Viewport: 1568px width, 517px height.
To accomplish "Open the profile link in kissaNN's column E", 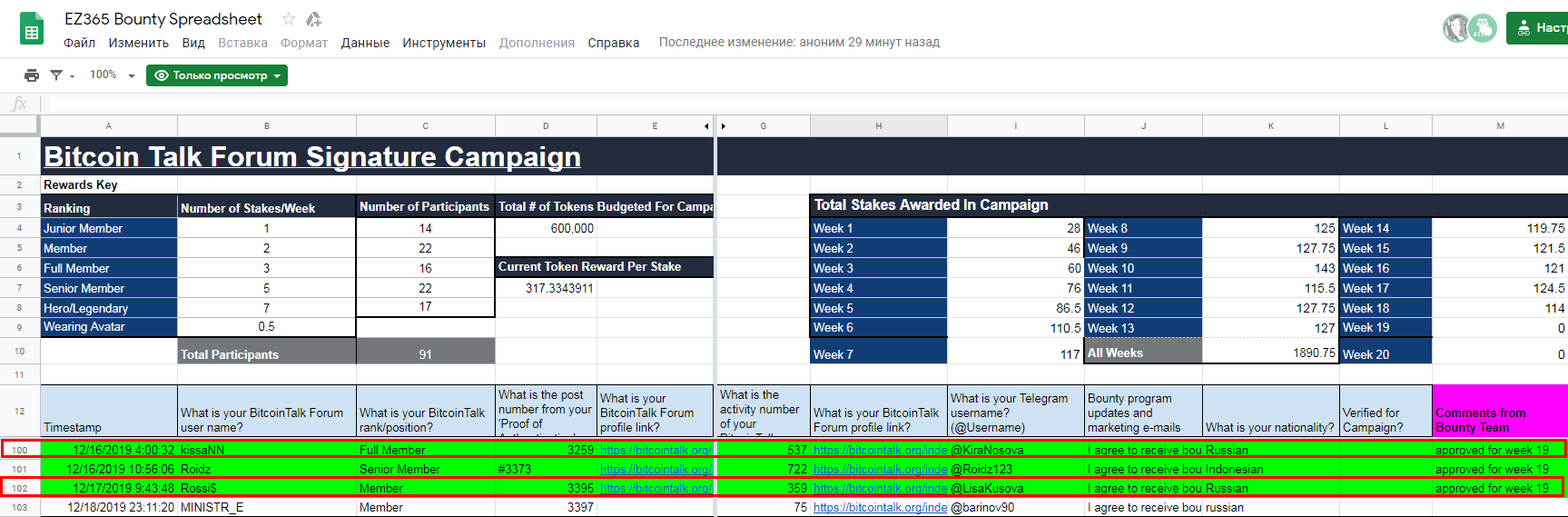I will [656, 450].
